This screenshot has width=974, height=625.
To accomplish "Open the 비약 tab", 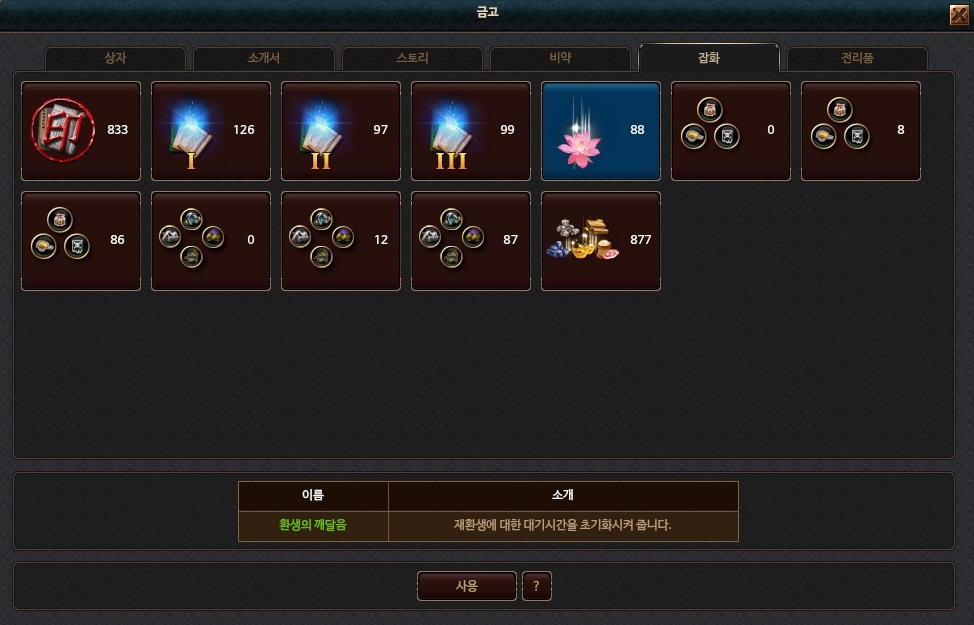I will tap(560, 58).
